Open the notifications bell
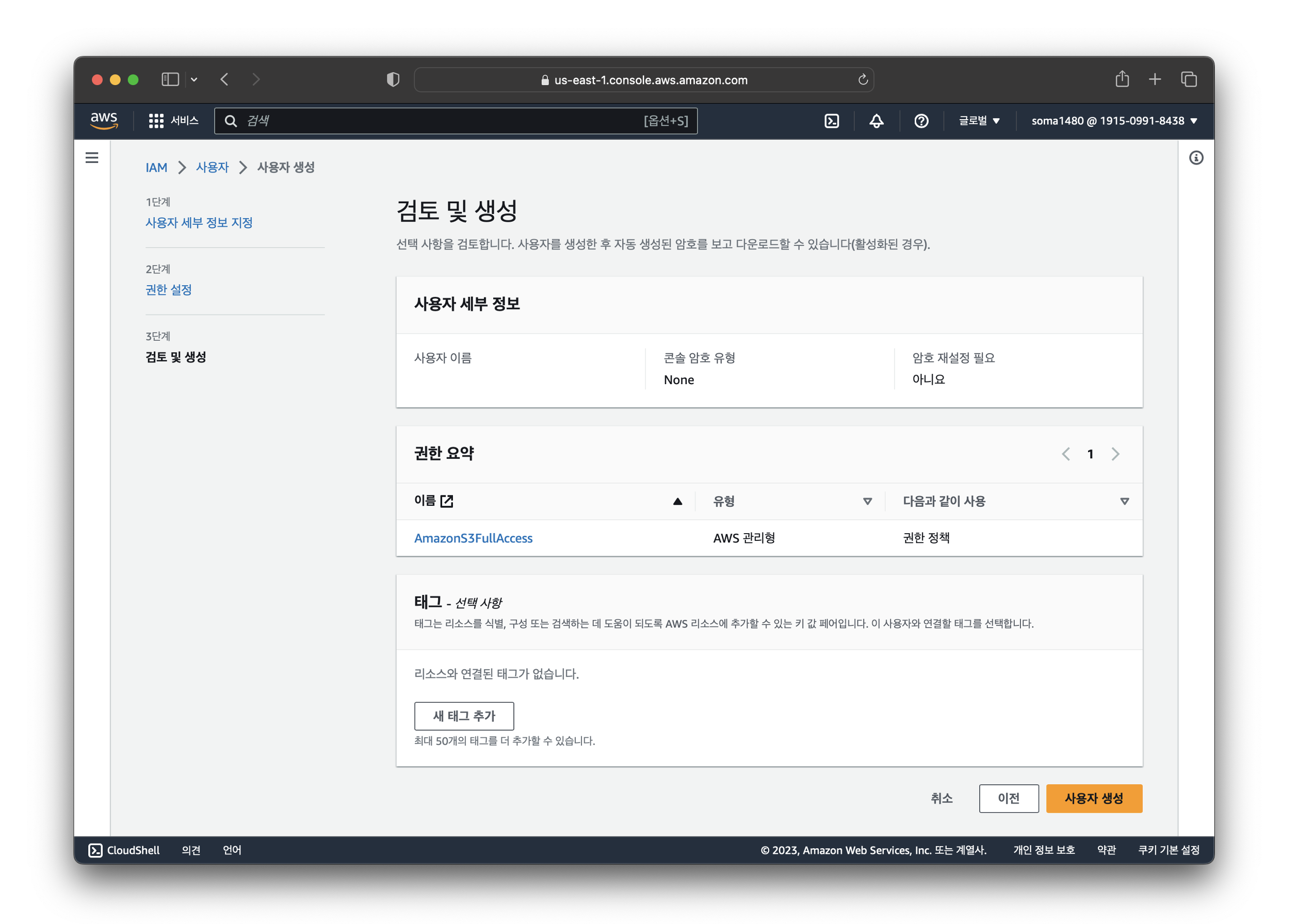 (x=876, y=121)
